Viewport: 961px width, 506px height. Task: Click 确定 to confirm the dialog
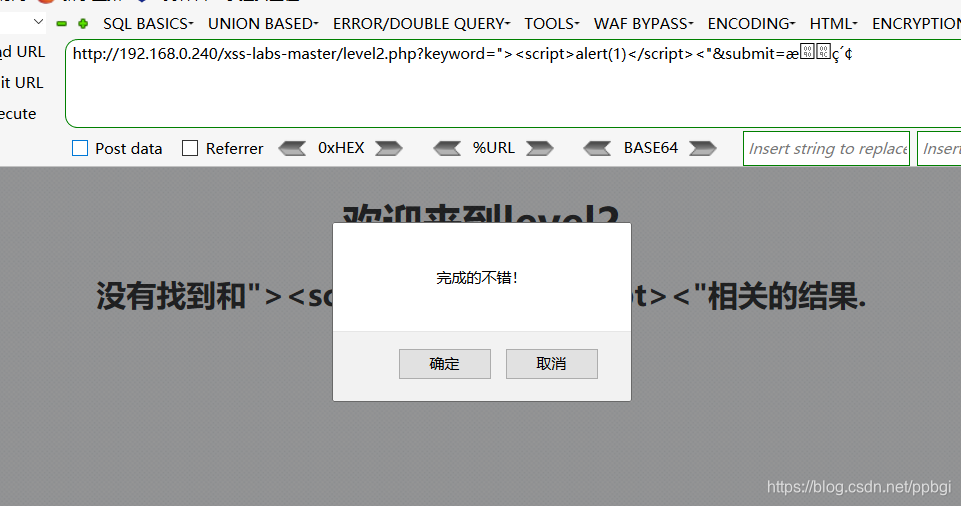445,364
